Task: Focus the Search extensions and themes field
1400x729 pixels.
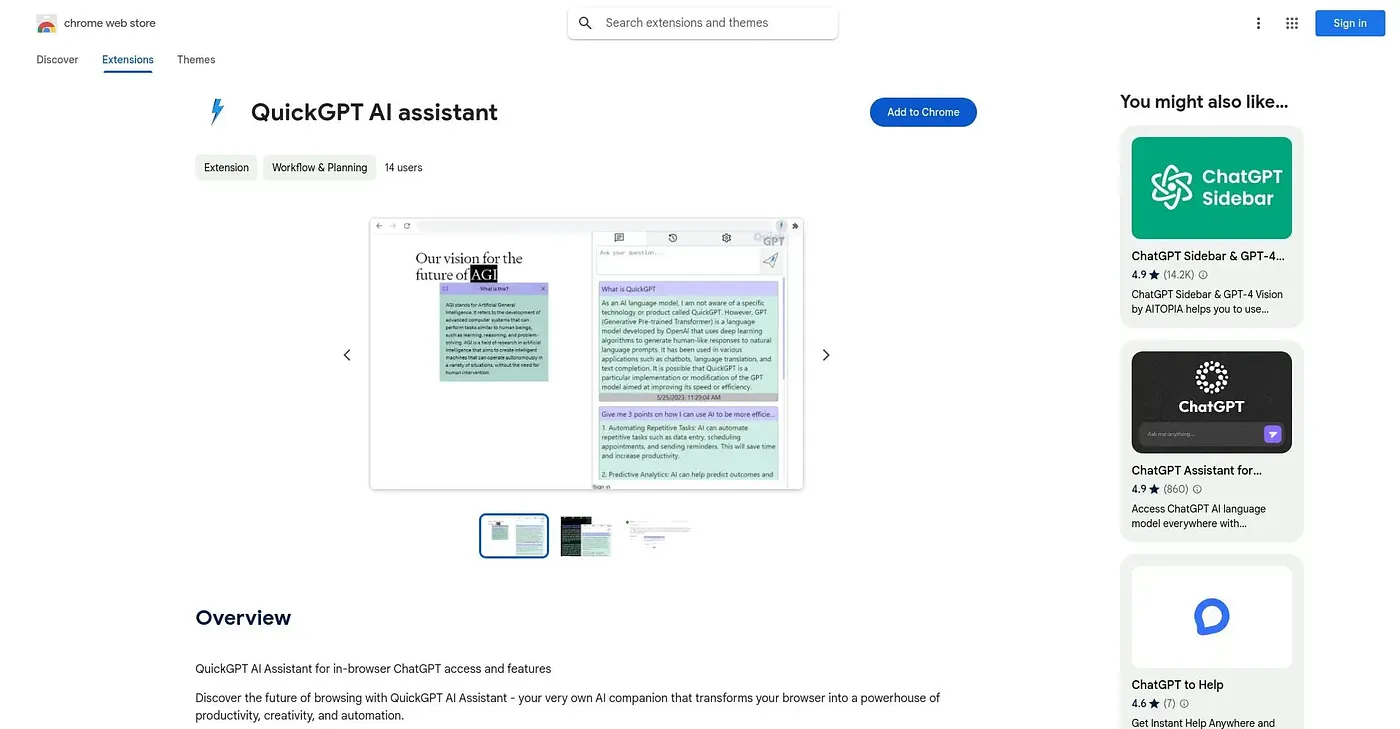Action: (x=703, y=23)
